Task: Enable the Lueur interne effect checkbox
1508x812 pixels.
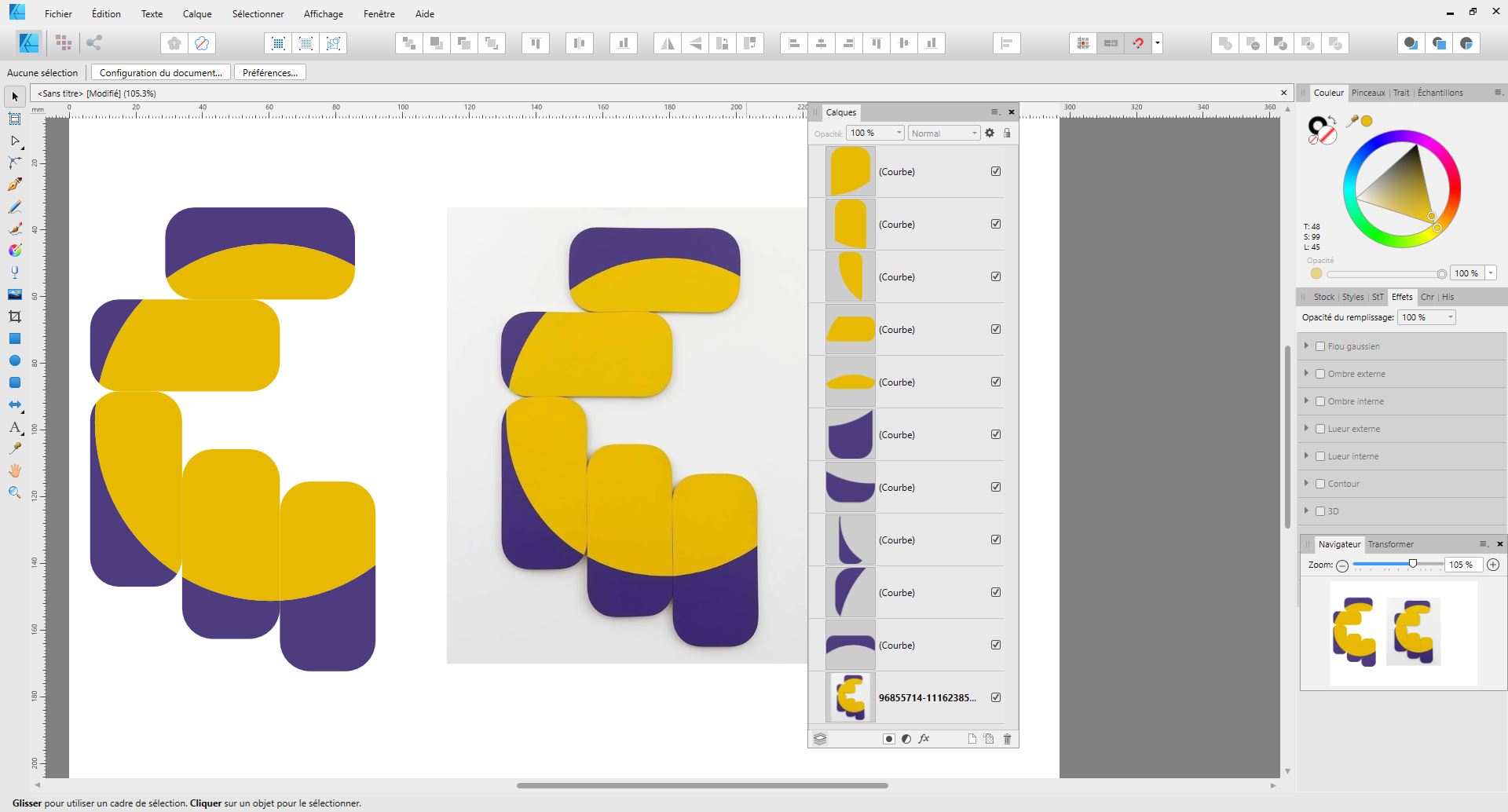Action: click(1320, 456)
